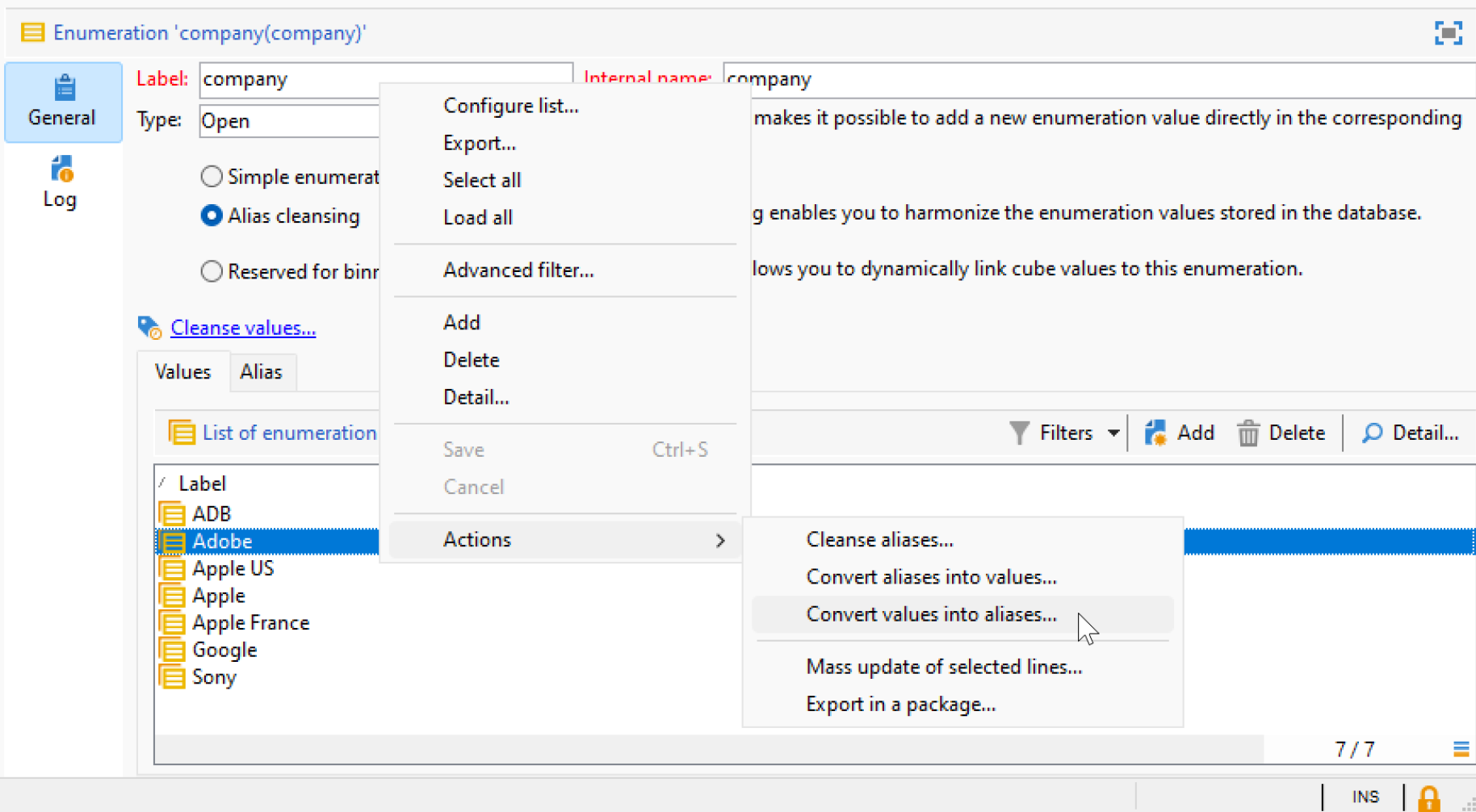Image resolution: width=1476 pixels, height=812 pixels.
Task: Select the Simple enumeration radio button
Action: (x=212, y=177)
